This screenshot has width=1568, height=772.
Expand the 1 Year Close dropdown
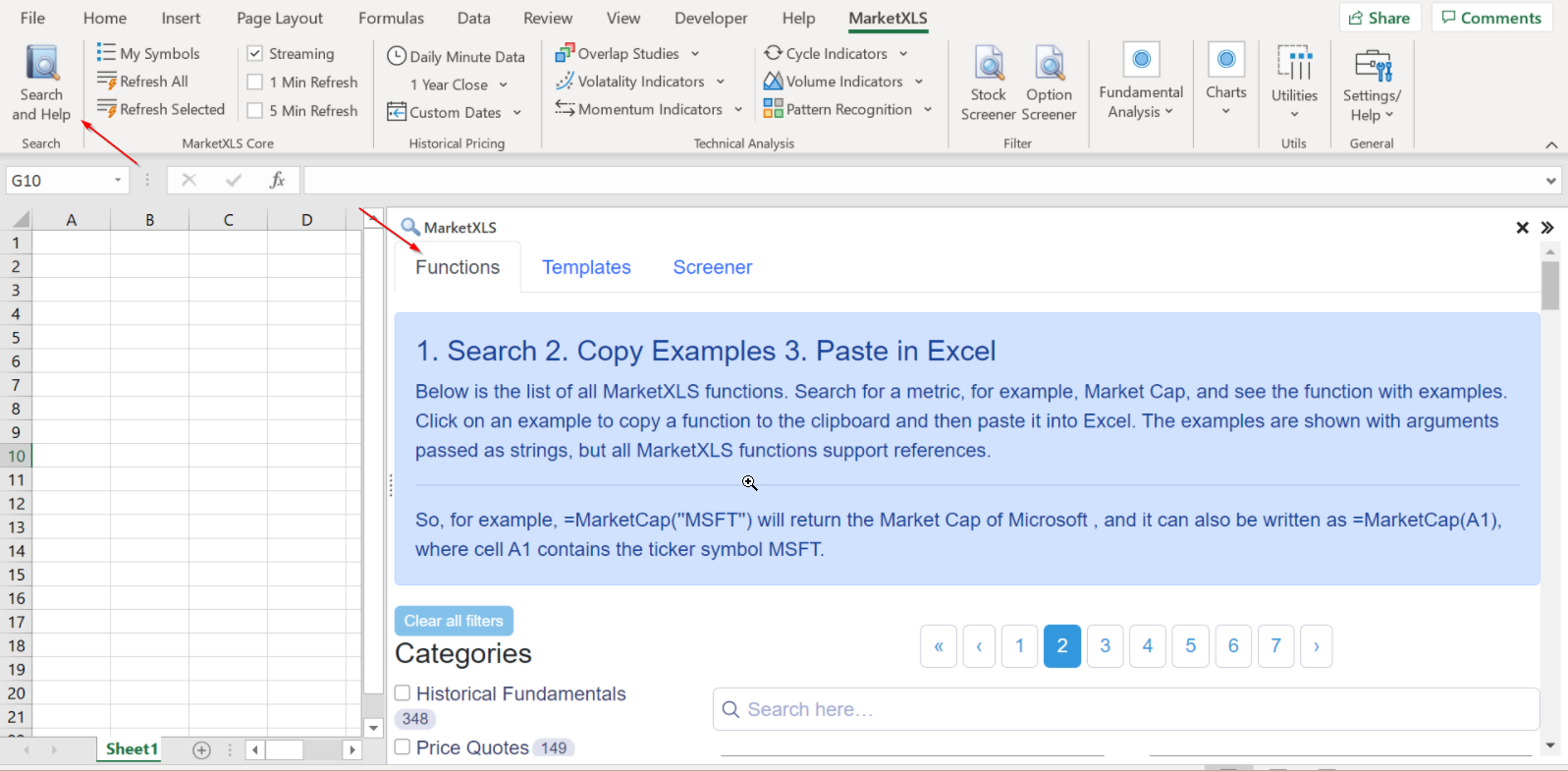pyautogui.click(x=503, y=85)
